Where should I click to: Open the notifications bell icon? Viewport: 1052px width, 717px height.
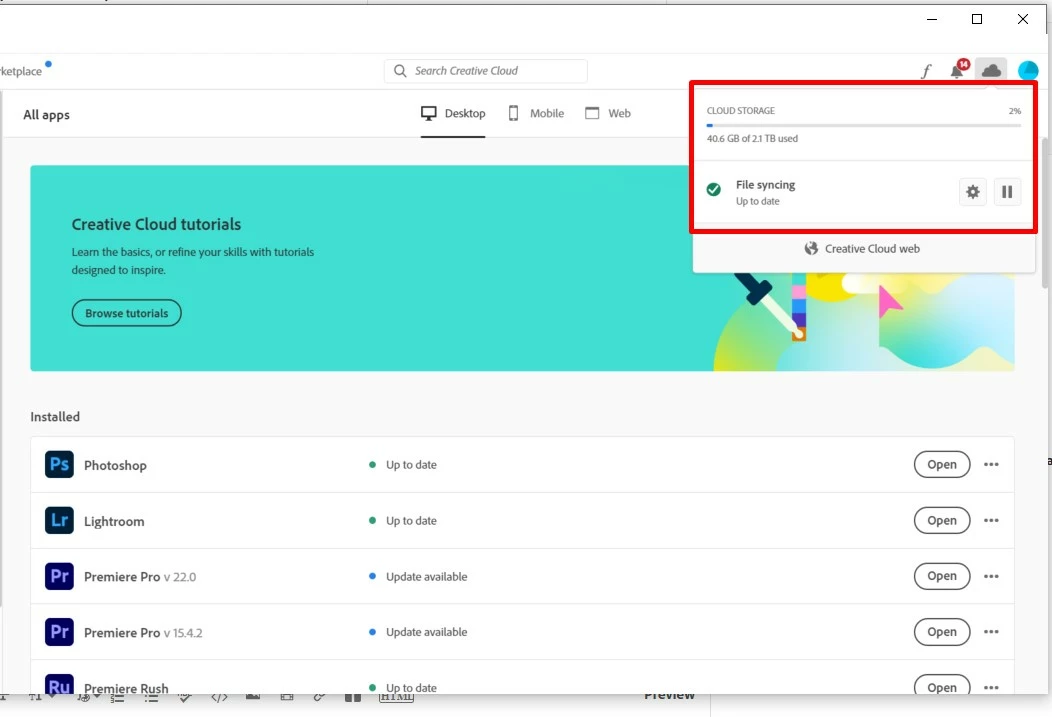pos(958,70)
